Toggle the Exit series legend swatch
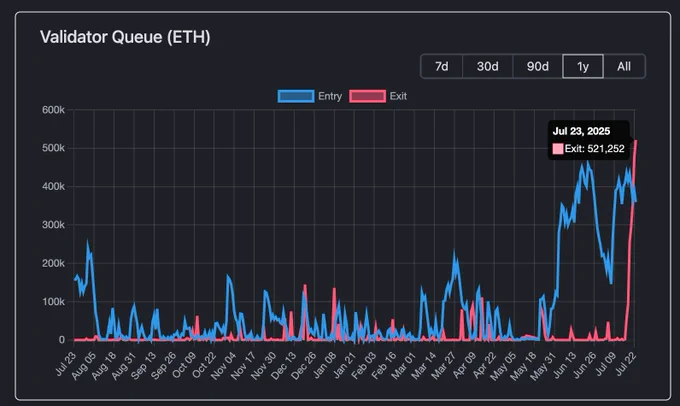 tap(367, 96)
